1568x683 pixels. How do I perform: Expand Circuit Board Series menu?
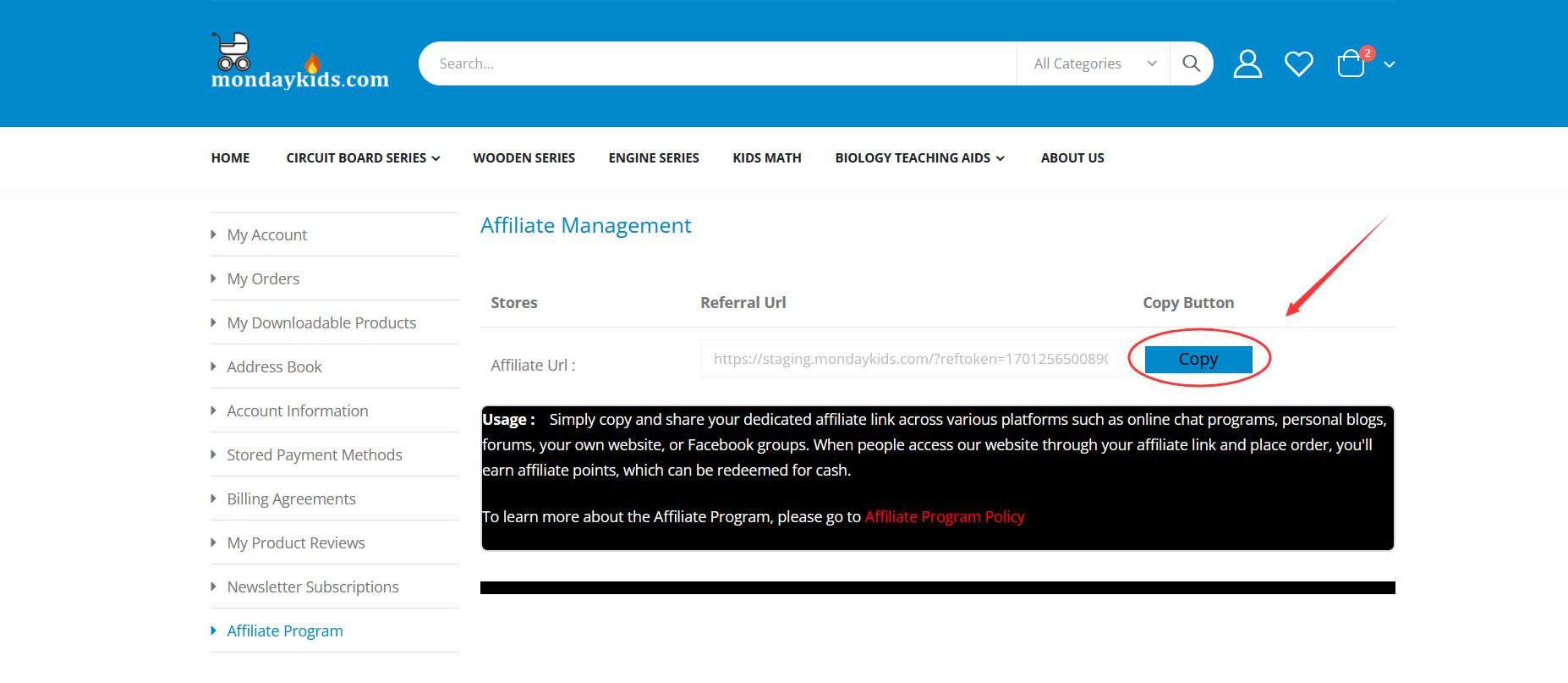coord(362,158)
